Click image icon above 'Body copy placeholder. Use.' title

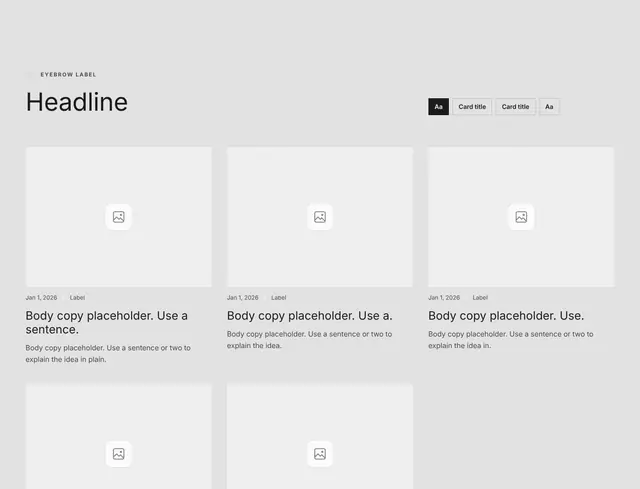(521, 217)
